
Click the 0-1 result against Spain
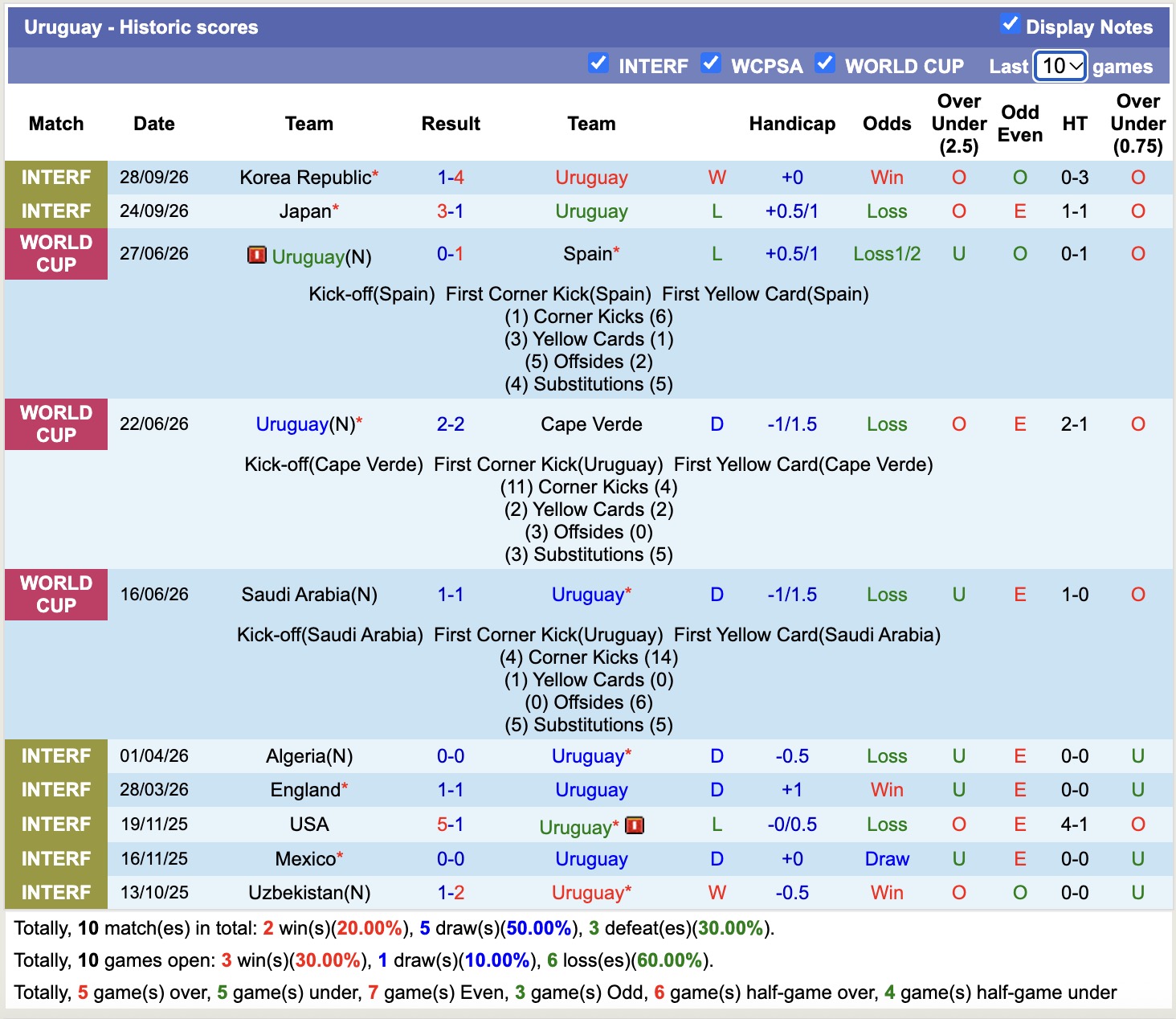click(451, 254)
